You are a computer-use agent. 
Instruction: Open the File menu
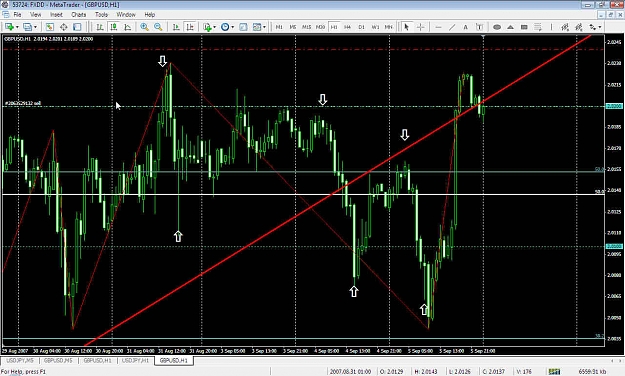pos(17,14)
